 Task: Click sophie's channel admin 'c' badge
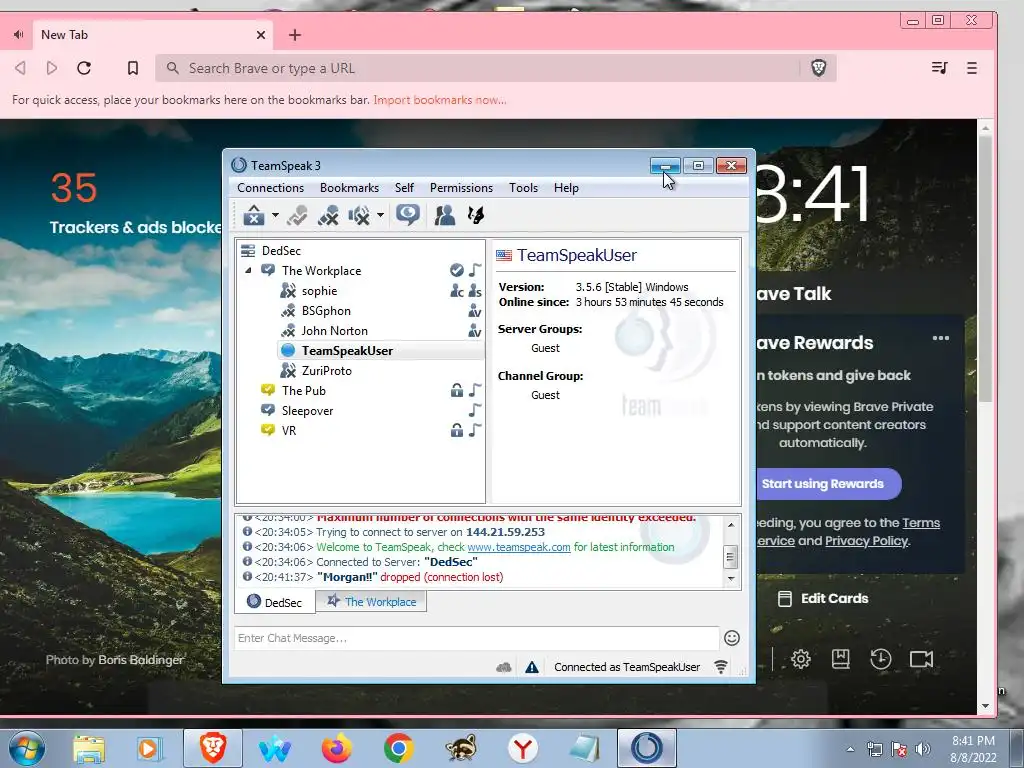(x=456, y=291)
